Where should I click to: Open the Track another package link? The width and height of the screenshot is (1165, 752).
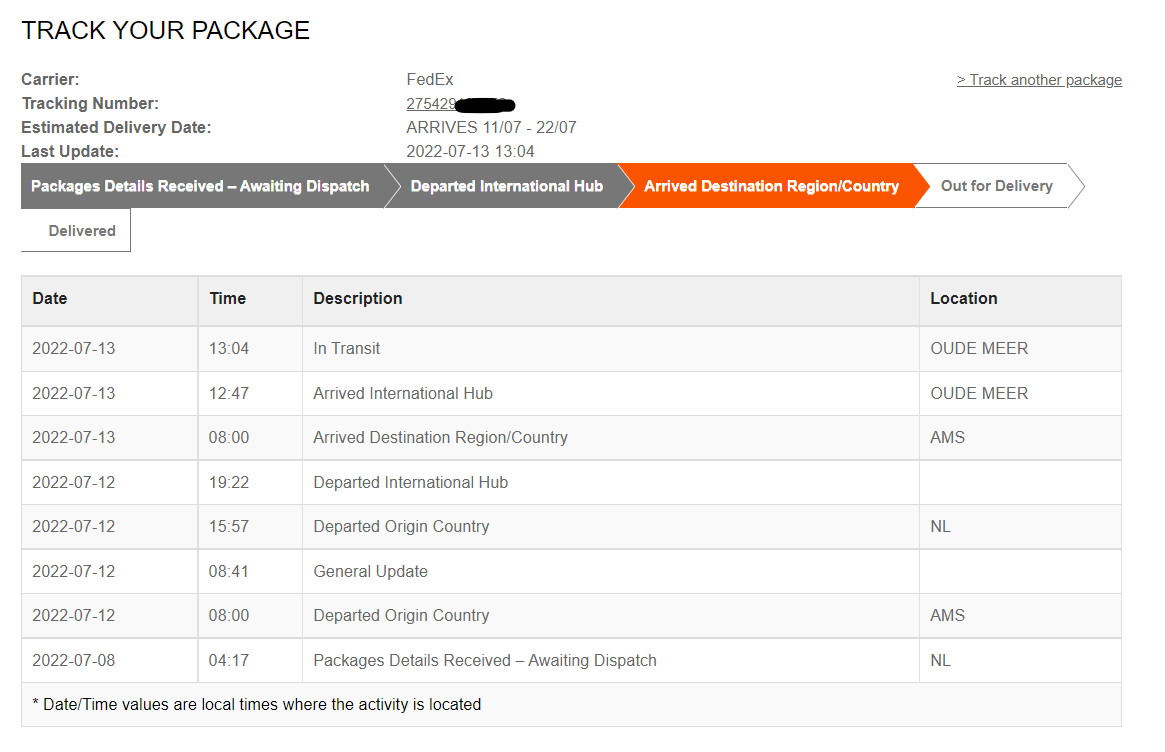point(1039,80)
